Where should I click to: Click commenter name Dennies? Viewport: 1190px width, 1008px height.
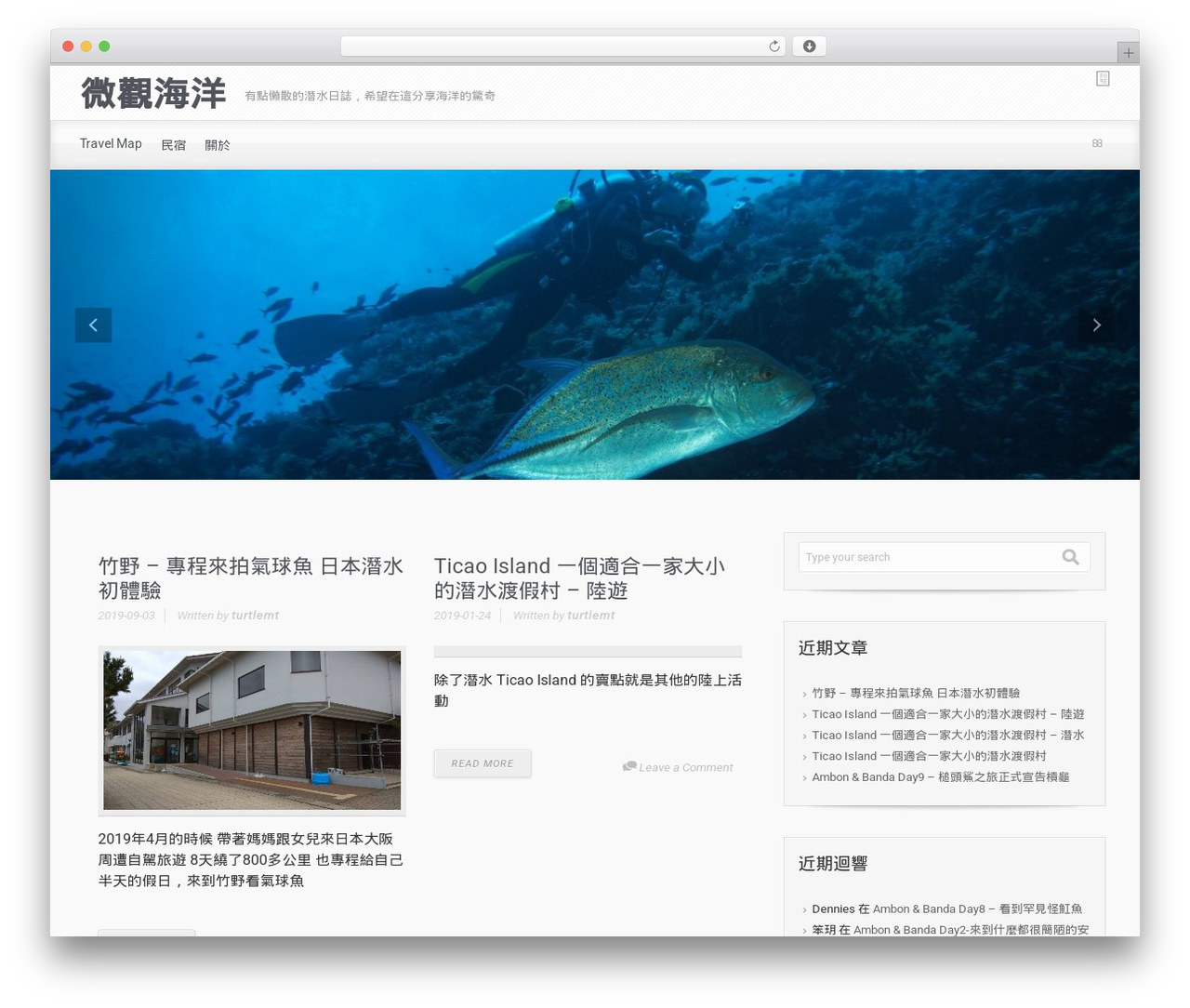833,909
